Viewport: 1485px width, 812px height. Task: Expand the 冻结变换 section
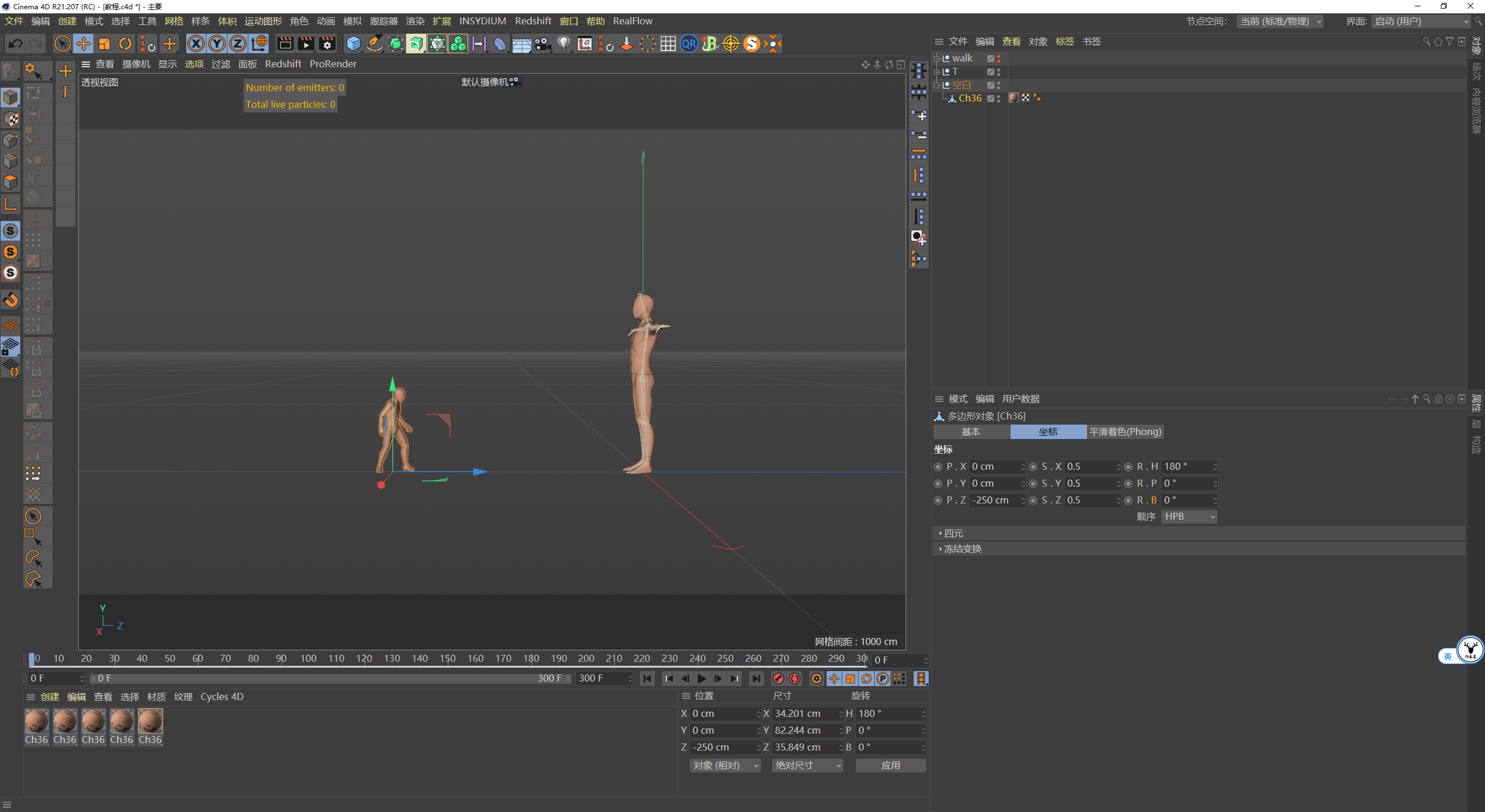coord(962,549)
